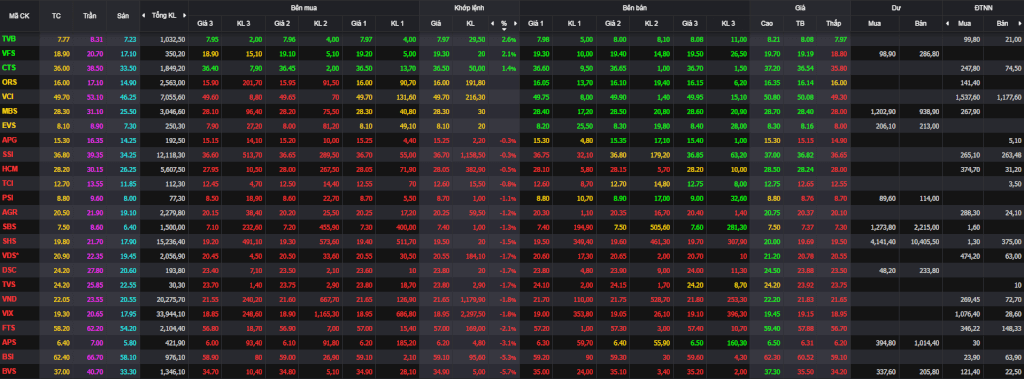Click the Tổng KL column header

[x=163, y=14]
